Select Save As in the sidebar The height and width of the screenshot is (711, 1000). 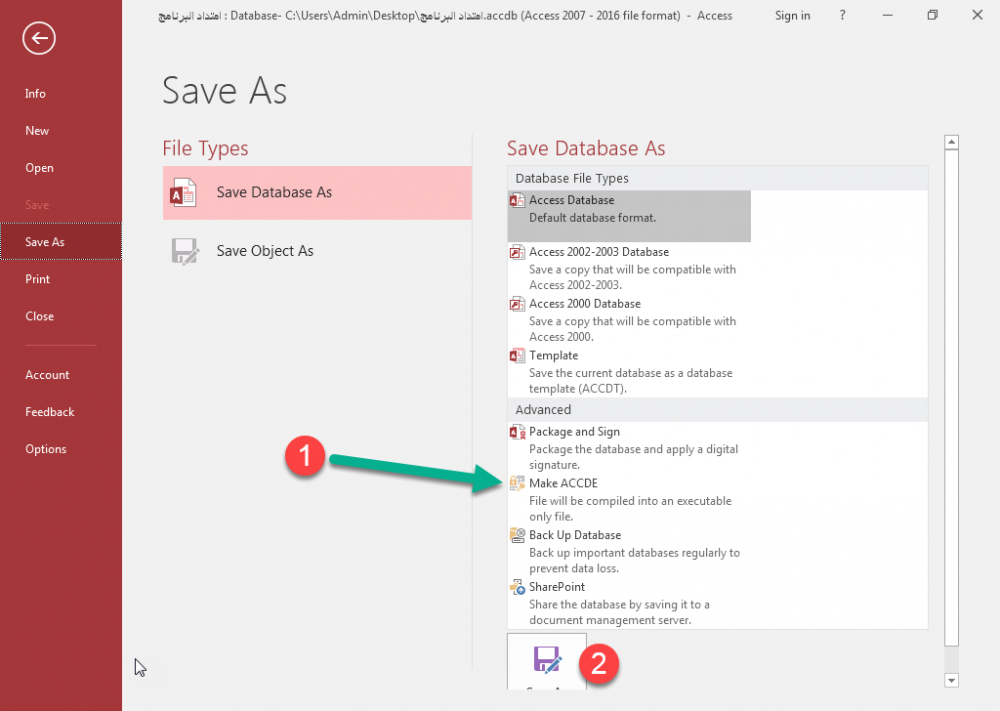point(61,242)
